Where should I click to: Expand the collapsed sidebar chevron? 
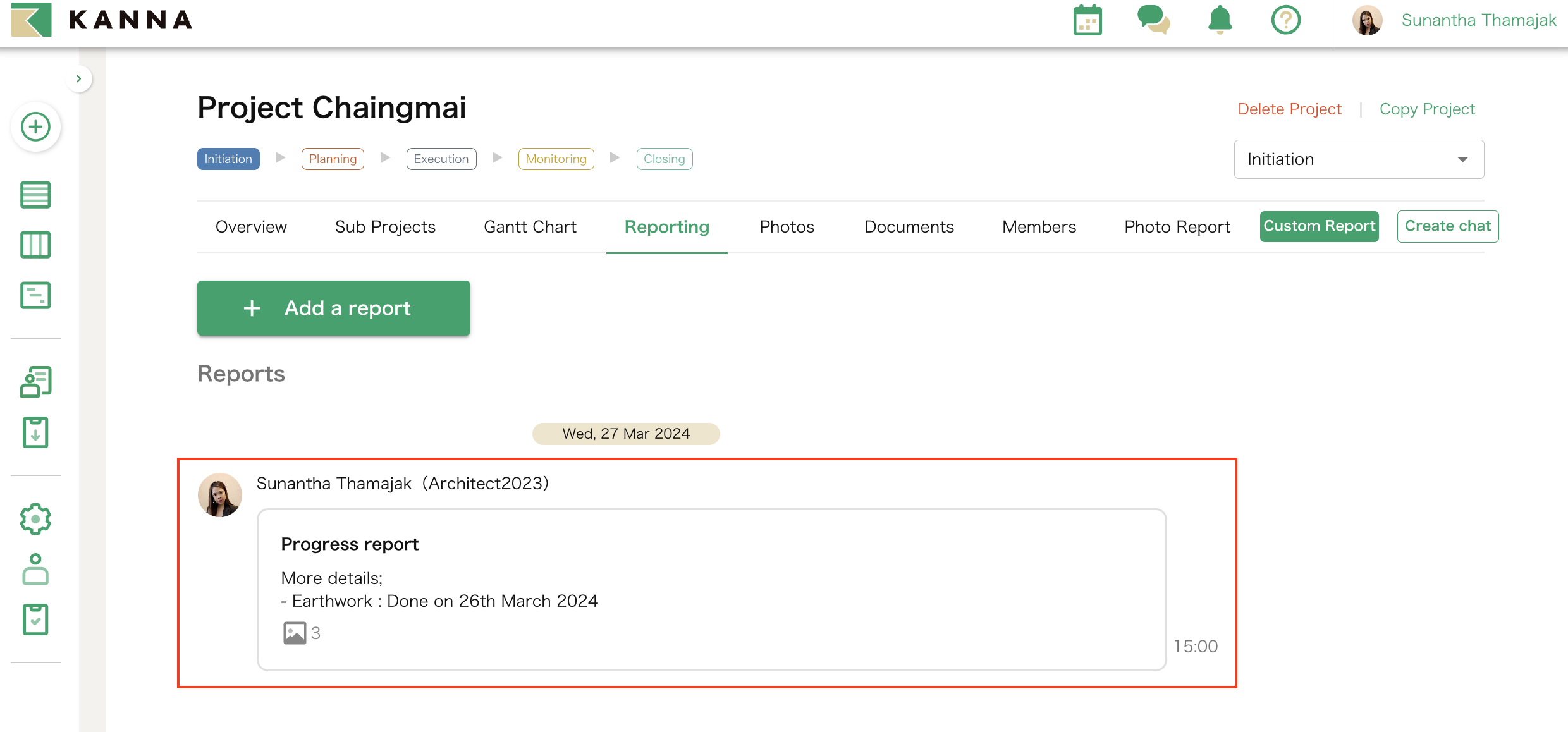pyautogui.click(x=79, y=79)
